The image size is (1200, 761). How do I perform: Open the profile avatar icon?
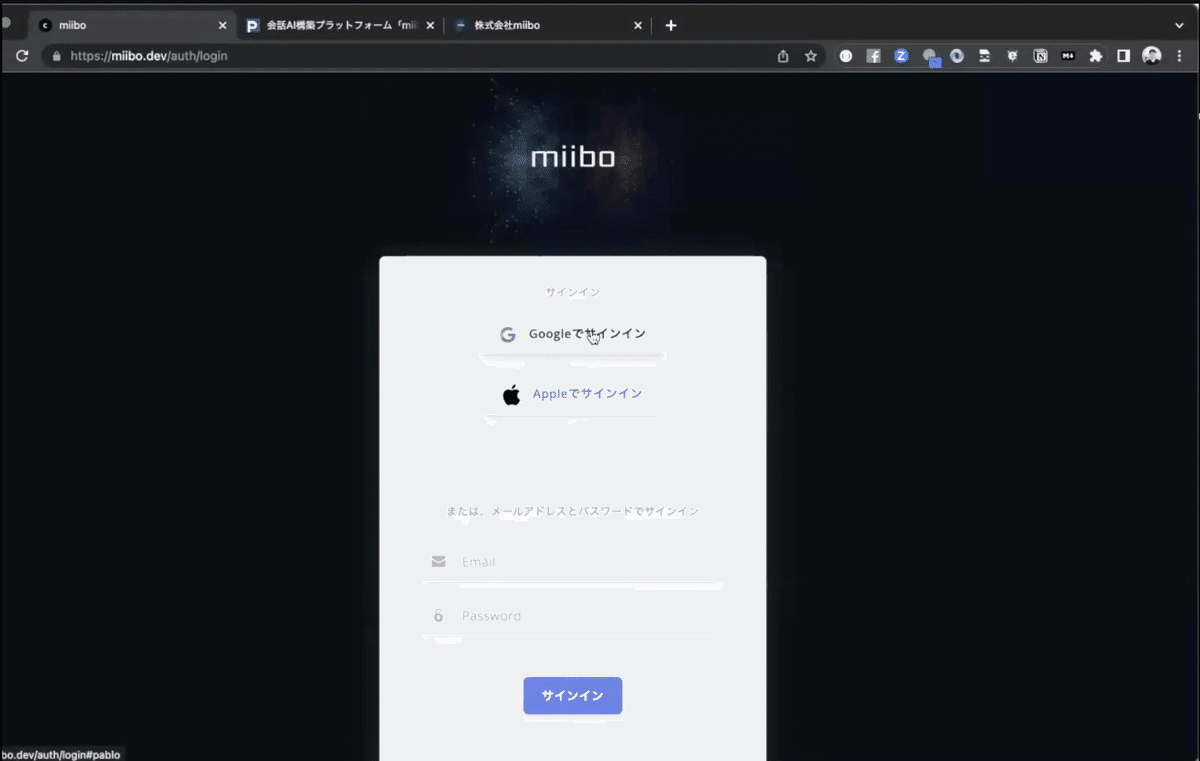1152,56
